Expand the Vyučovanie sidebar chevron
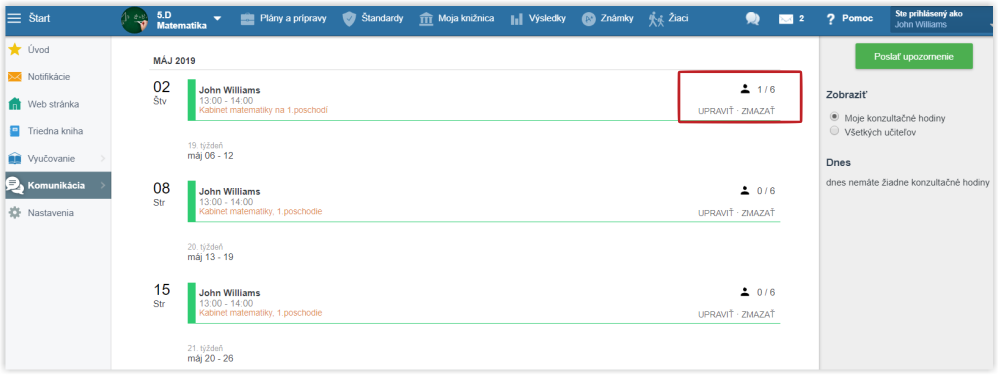999x375 pixels. (103, 158)
